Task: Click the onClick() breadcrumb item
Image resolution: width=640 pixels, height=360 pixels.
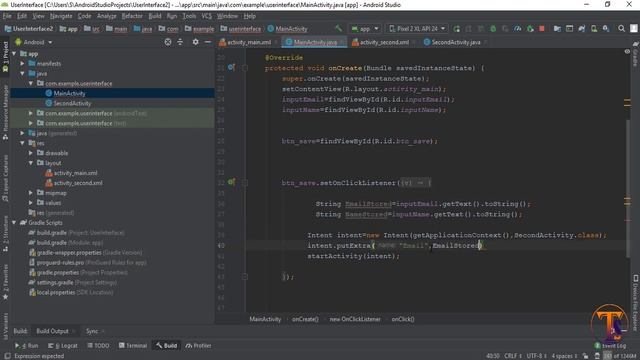Action: tap(403, 319)
